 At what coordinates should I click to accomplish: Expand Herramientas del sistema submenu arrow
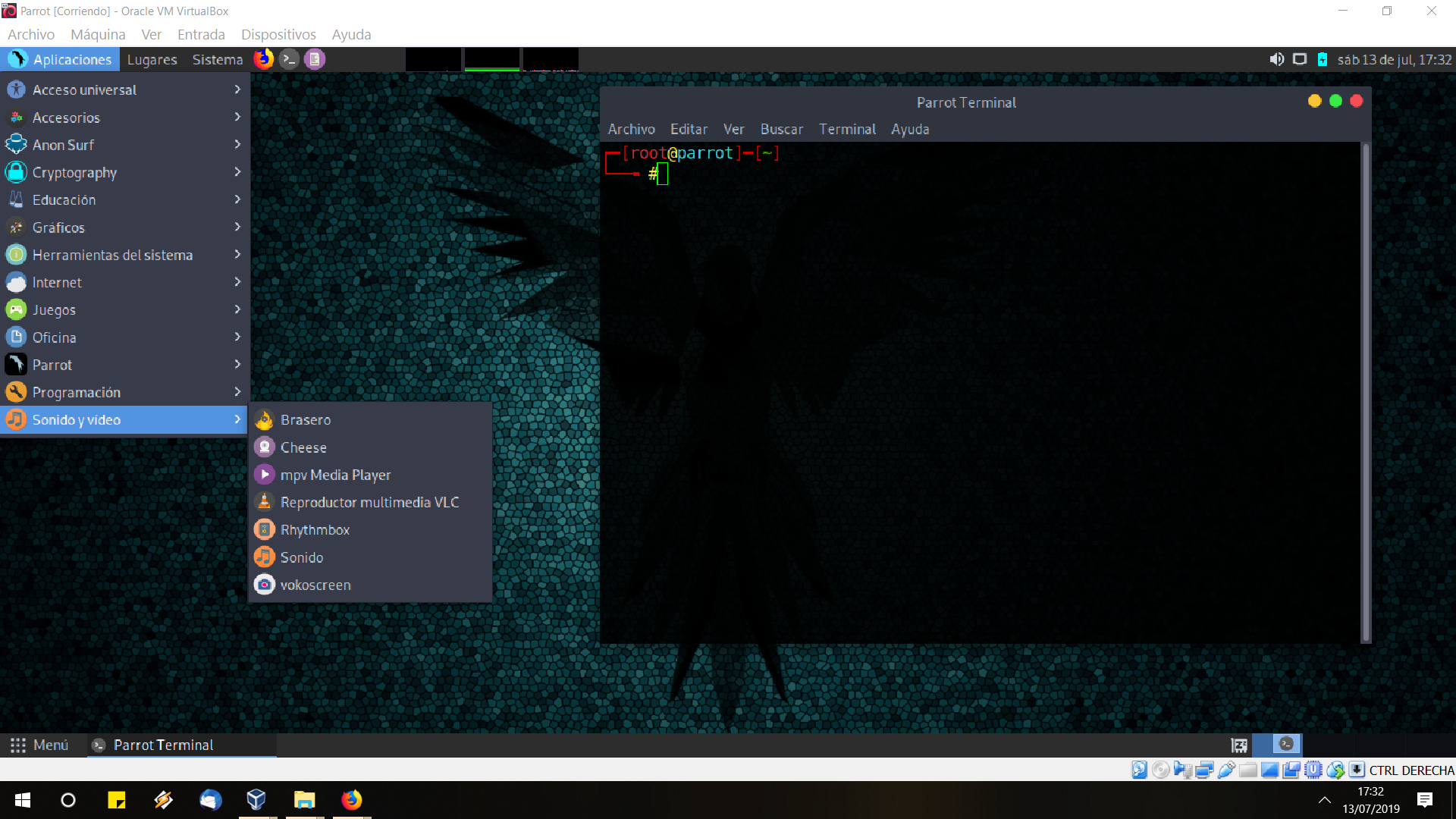[237, 254]
